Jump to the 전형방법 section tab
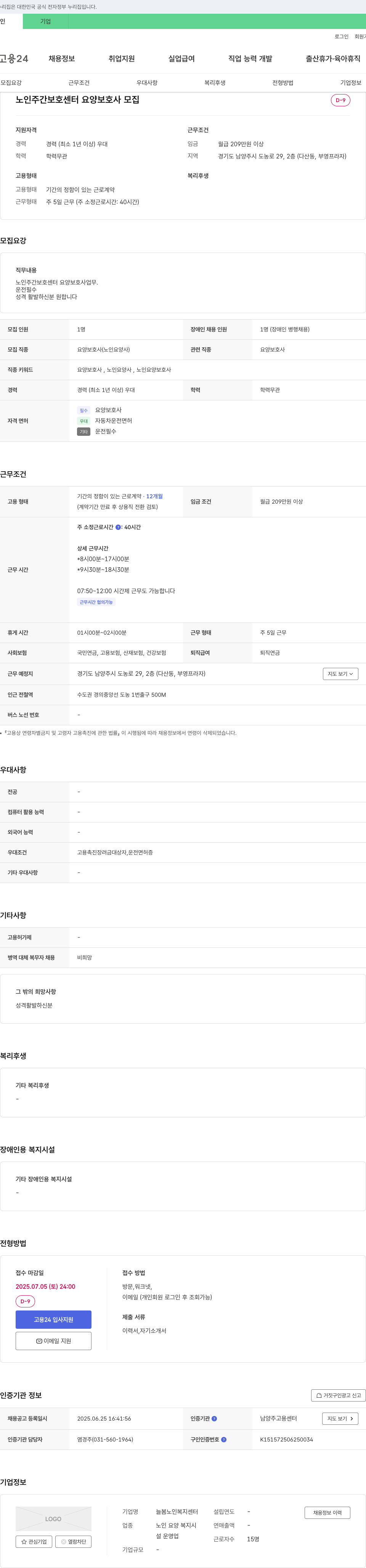The image size is (366, 1568). [x=283, y=83]
